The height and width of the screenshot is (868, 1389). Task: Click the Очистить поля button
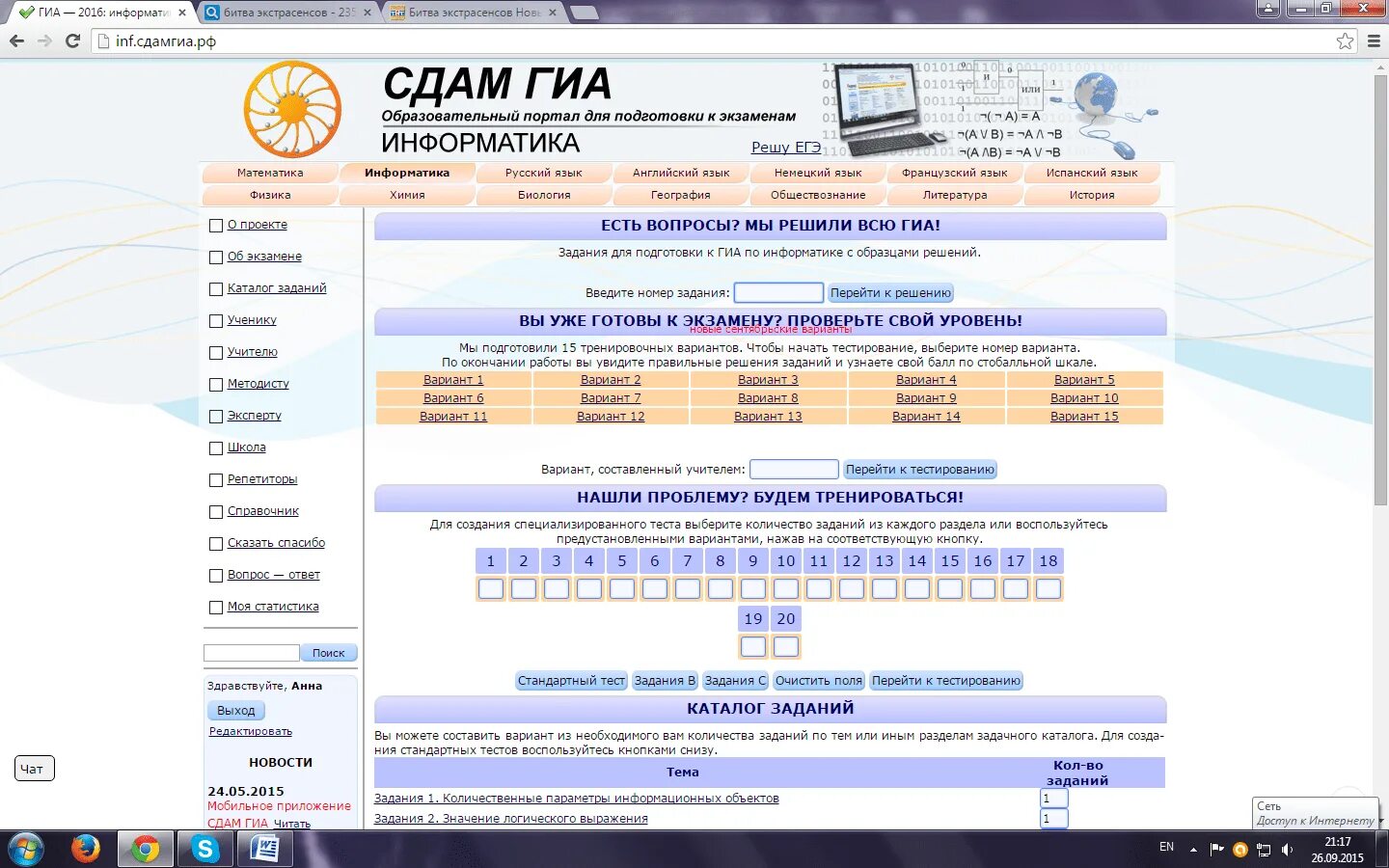pyautogui.click(x=819, y=681)
